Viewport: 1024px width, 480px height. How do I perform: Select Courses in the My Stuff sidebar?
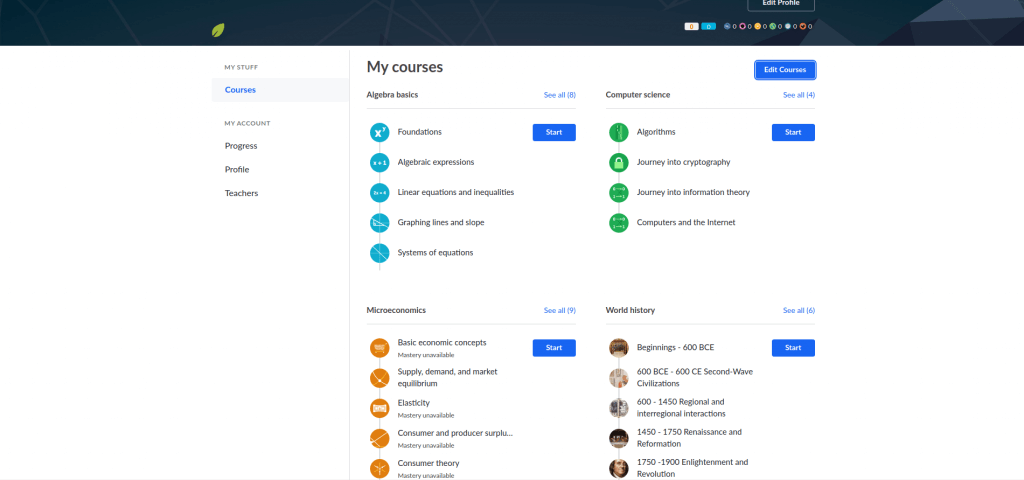pos(280,90)
